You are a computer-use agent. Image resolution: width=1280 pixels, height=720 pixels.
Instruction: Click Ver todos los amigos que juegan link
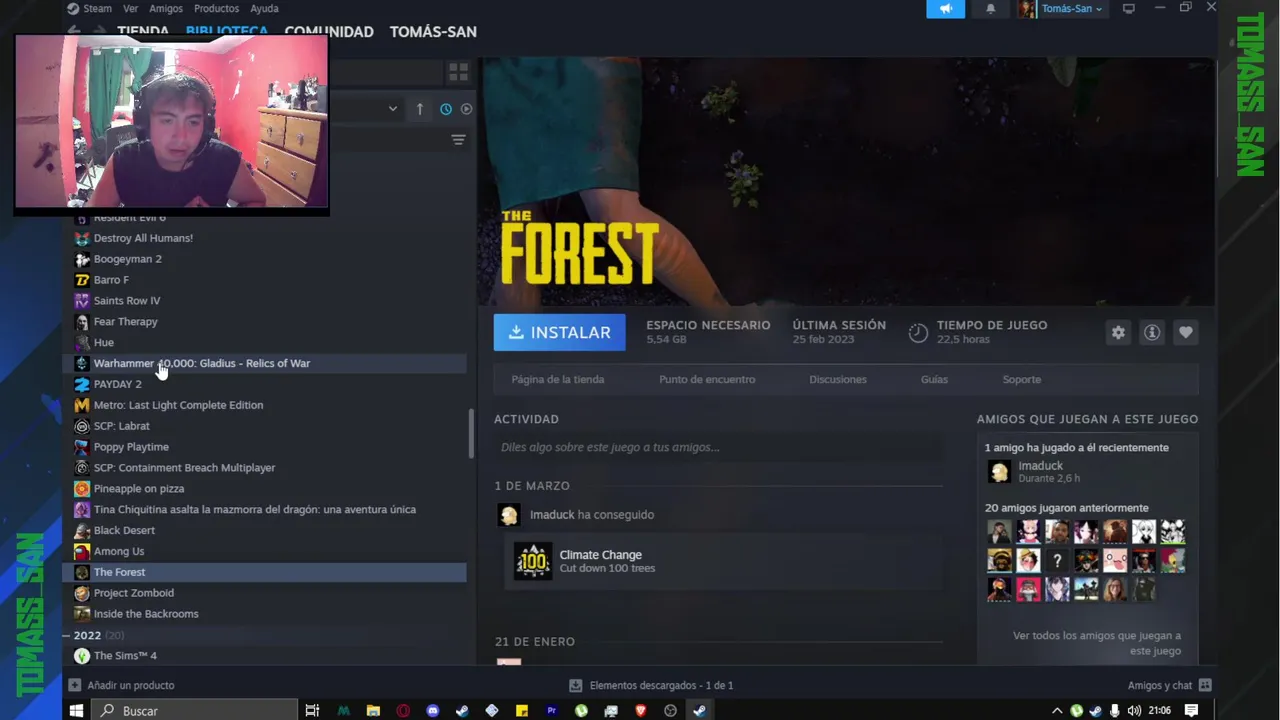1097,643
